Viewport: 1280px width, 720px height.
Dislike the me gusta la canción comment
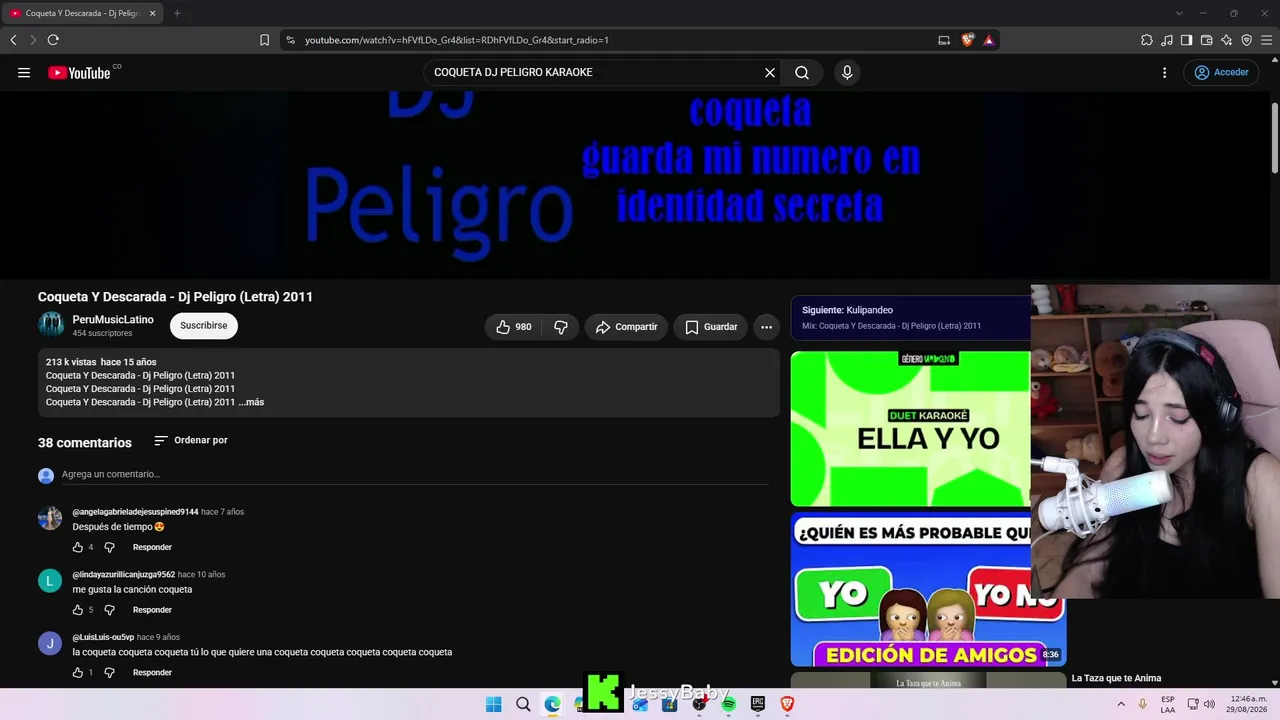click(x=110, y=610)
